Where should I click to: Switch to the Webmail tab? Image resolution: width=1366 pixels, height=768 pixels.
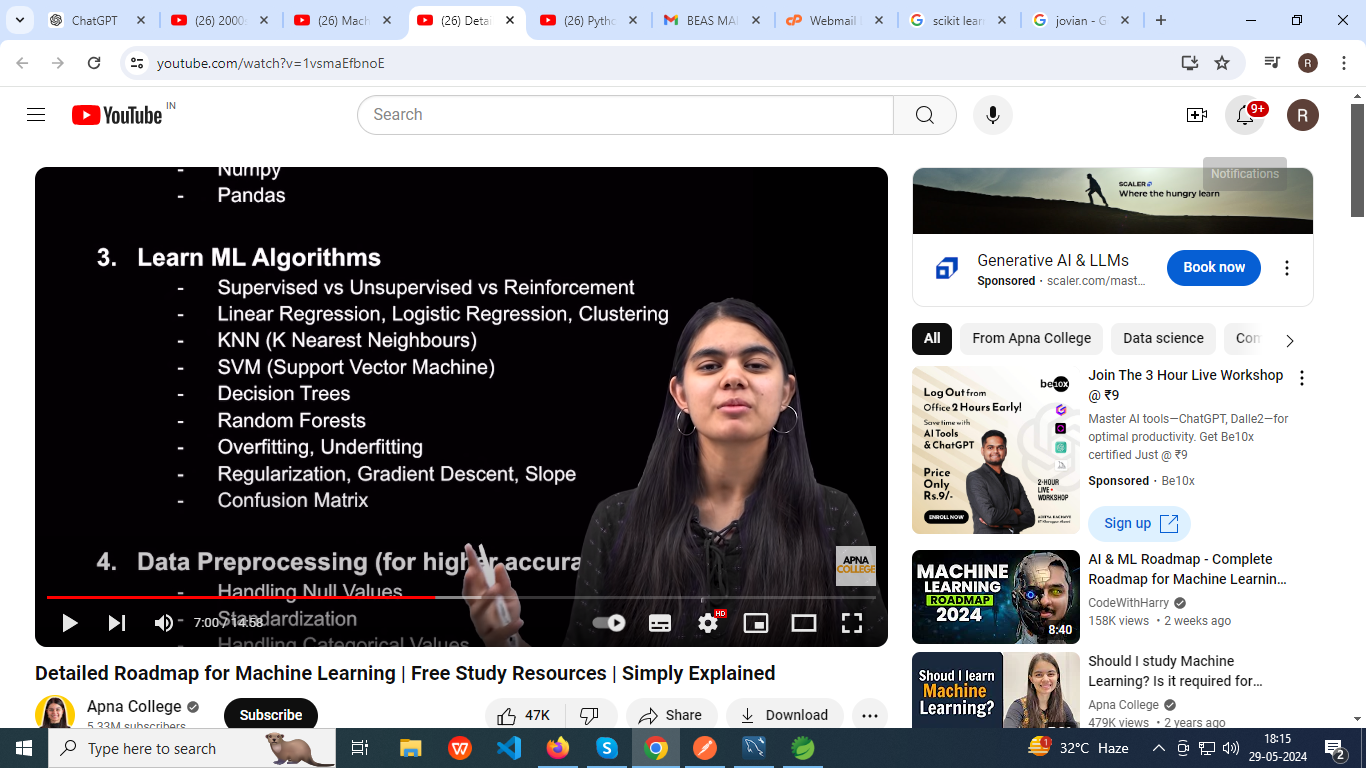(x=836, y=20)
